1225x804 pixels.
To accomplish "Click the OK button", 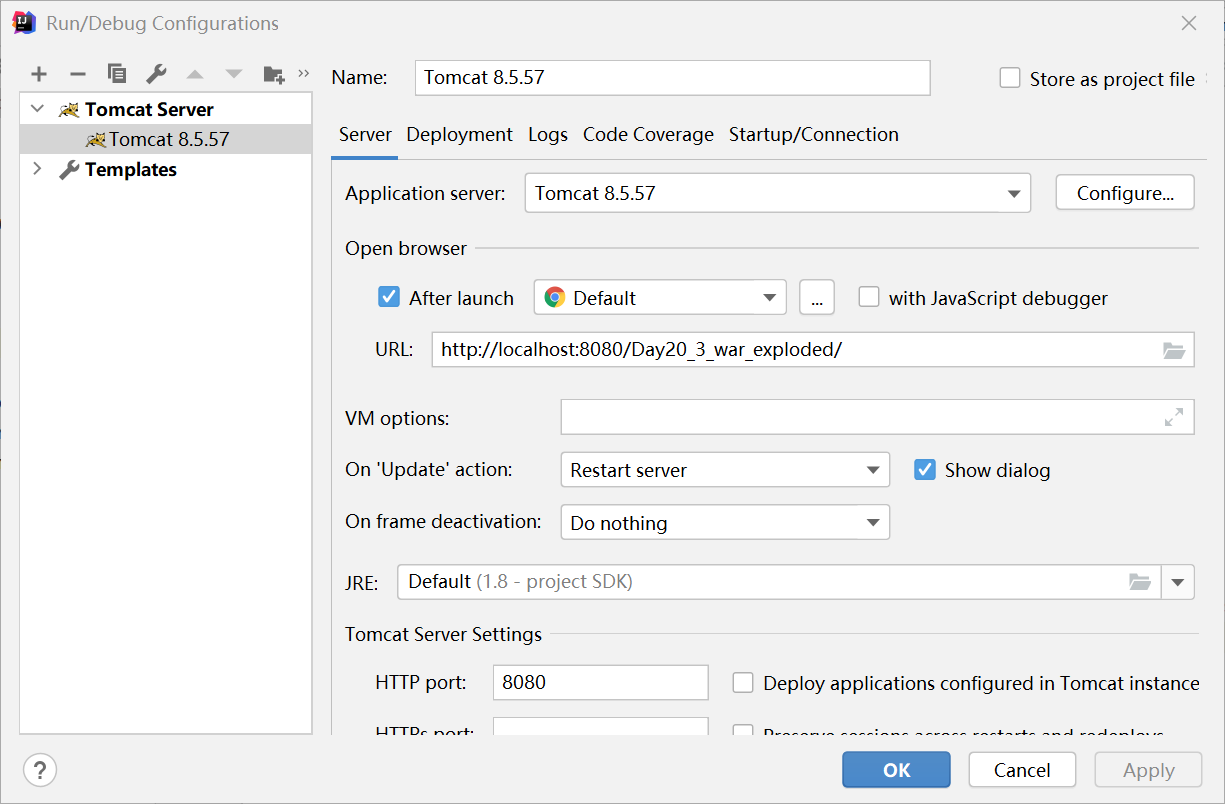I will pyautogui.click(x=896, y=770).
